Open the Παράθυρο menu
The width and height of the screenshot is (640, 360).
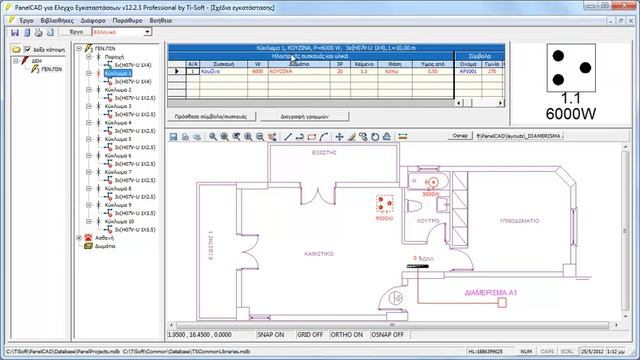[x=128, y=20]
